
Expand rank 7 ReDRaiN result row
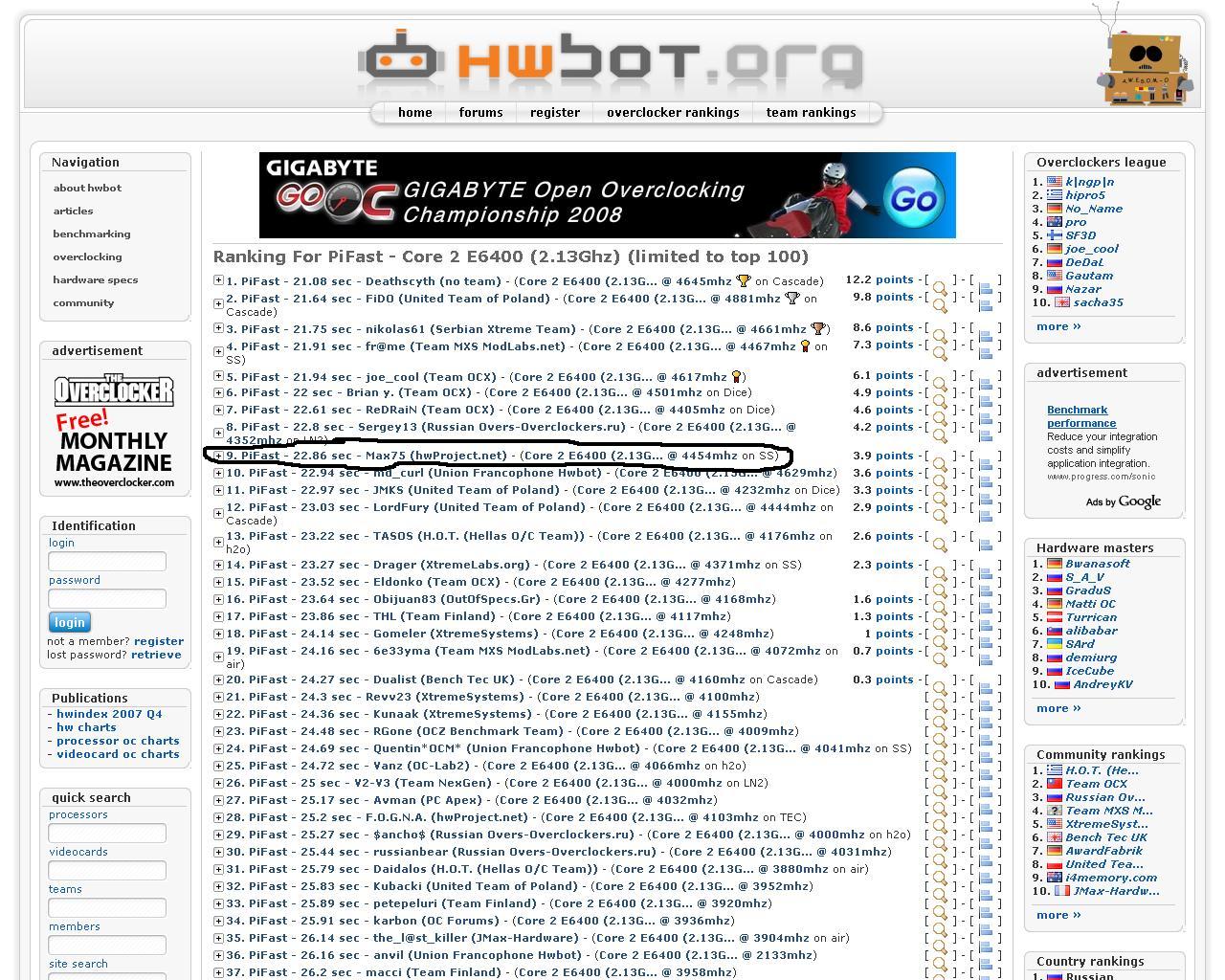tap(218, 409)
